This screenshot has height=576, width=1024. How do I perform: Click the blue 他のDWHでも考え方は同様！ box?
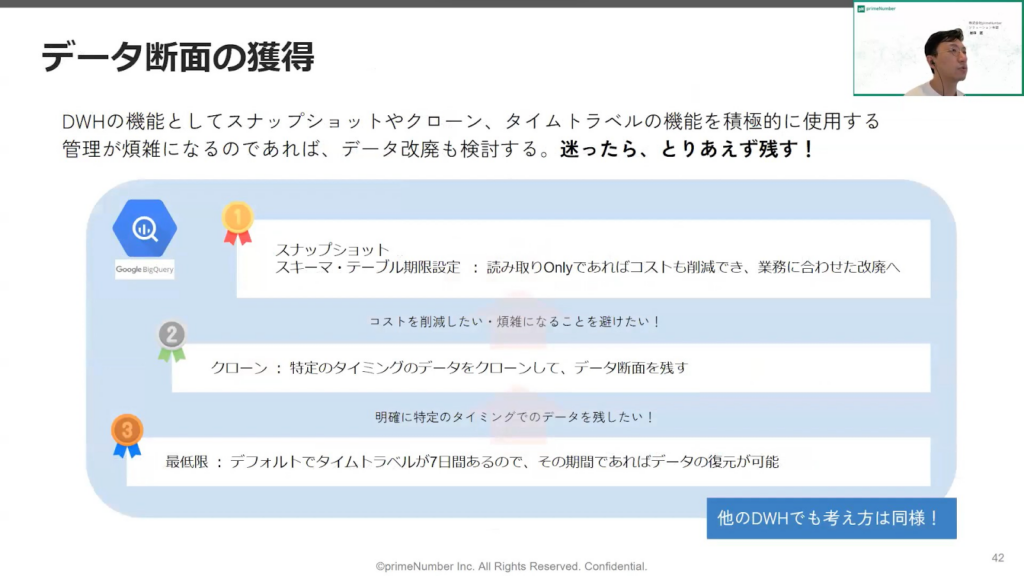click(831, 518)
